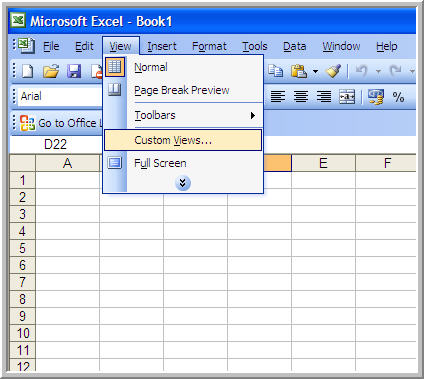Image resolution: width=424 pixels, height=379 pixels.
Task: Click the Open folder icon
Action: [51, 71]
